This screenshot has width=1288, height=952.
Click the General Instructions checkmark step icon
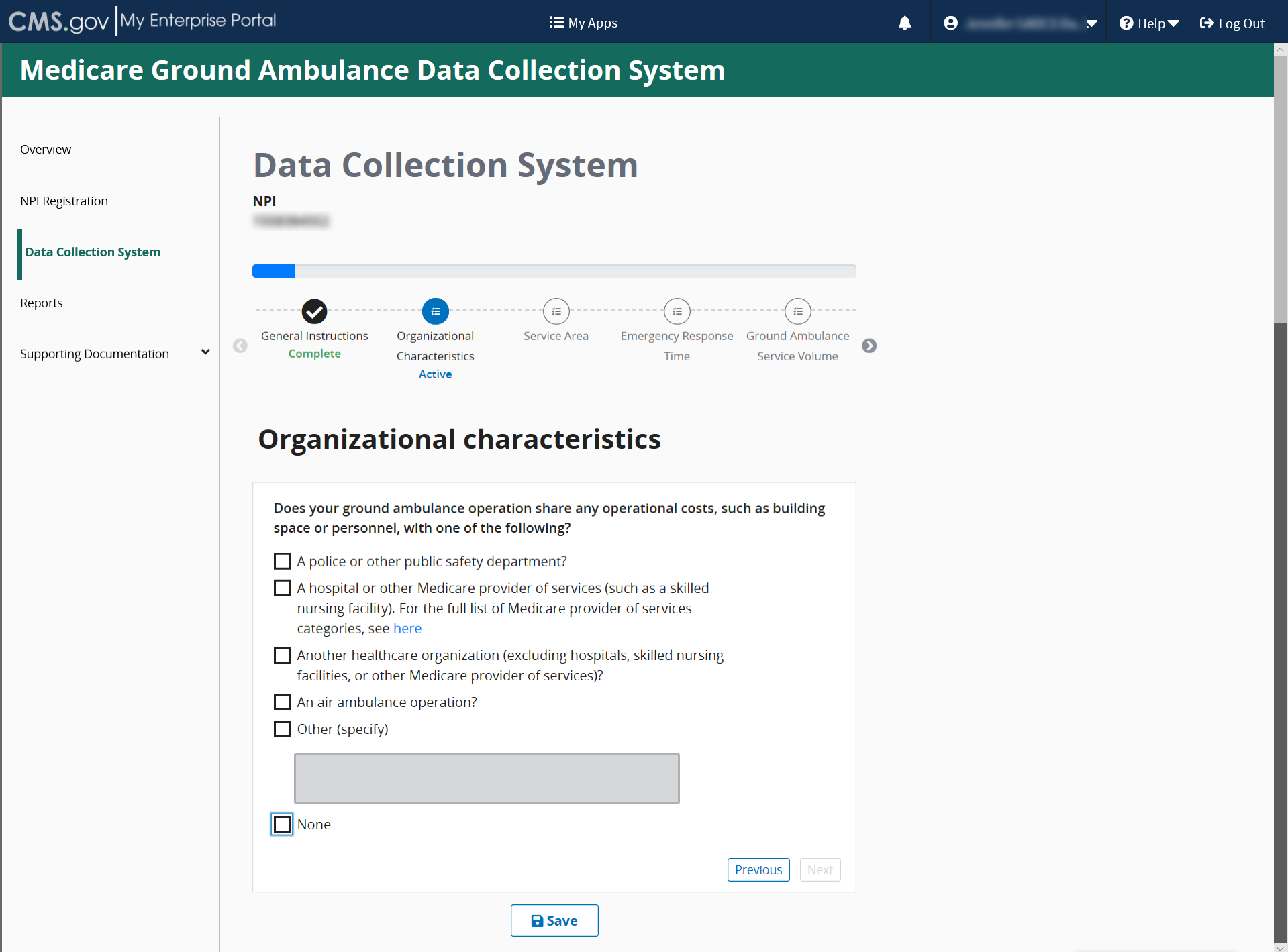(x=314, y=311)
